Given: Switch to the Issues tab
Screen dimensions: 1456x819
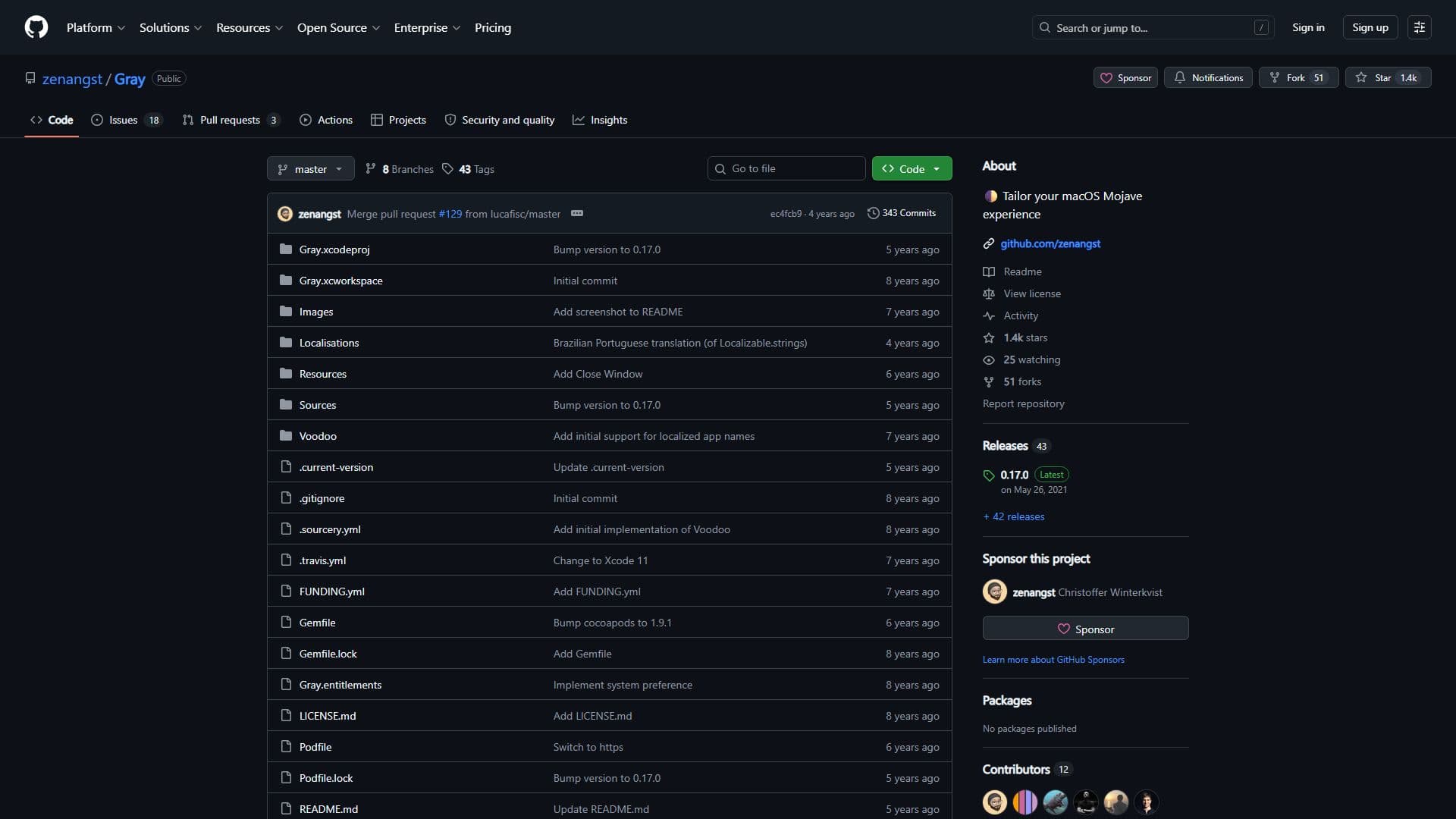Looking at the screenshot, I should 127,120.
